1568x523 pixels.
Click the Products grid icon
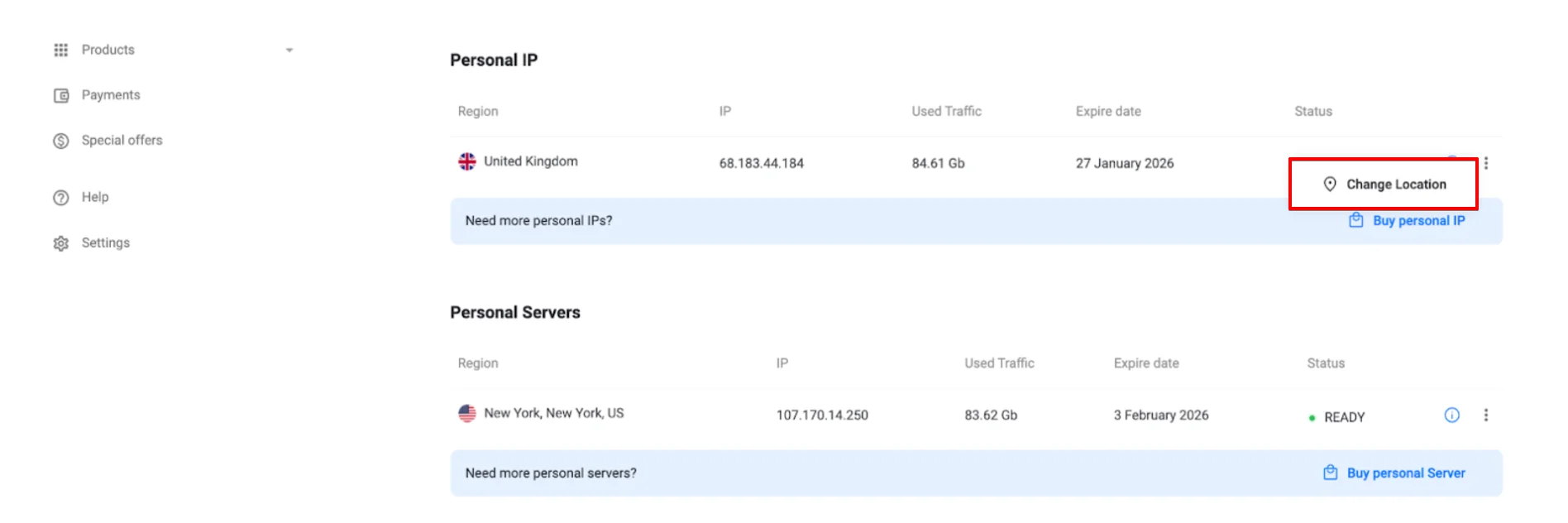tap(60, 50)
